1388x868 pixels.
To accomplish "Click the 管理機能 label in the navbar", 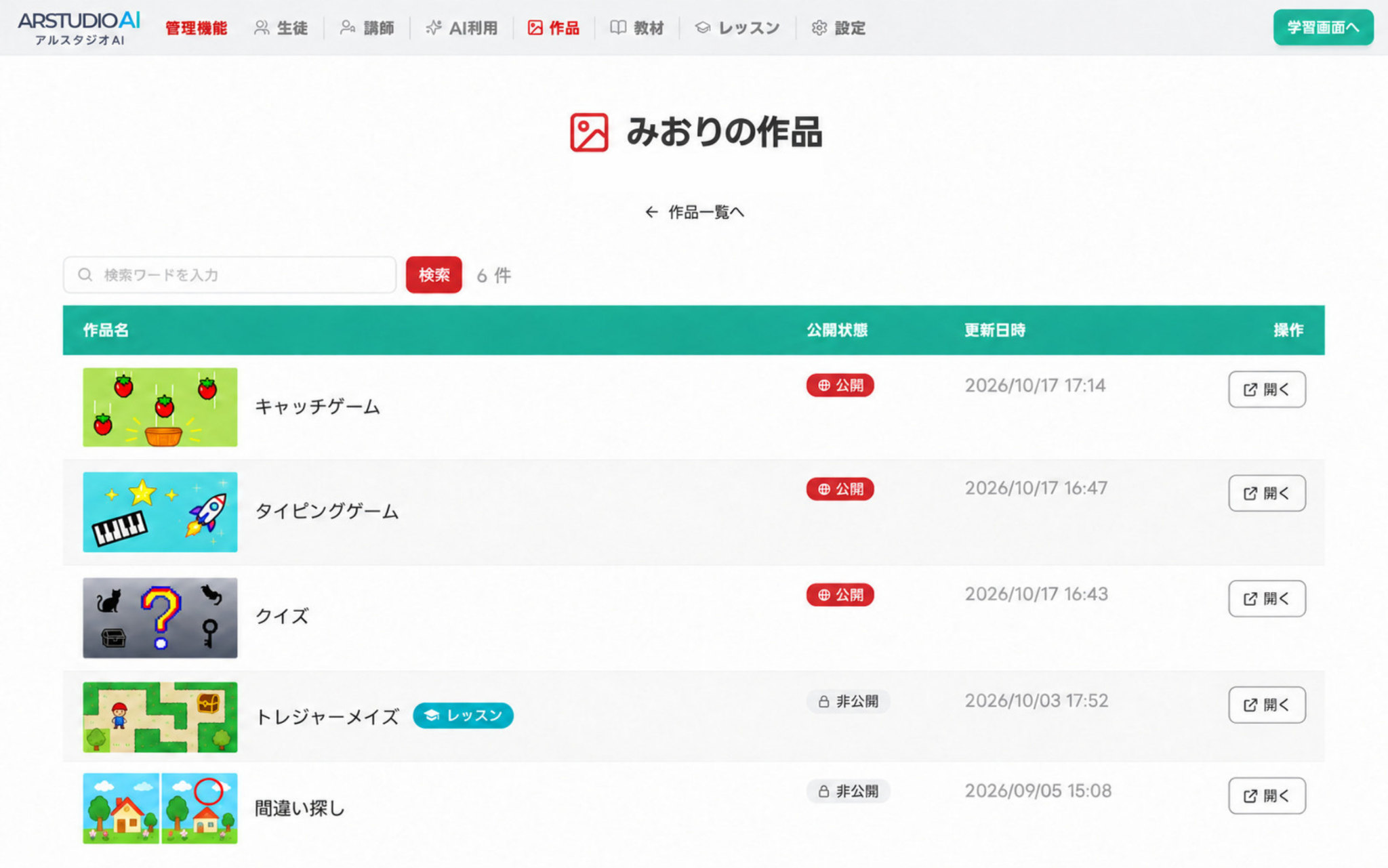I will 196,28.
